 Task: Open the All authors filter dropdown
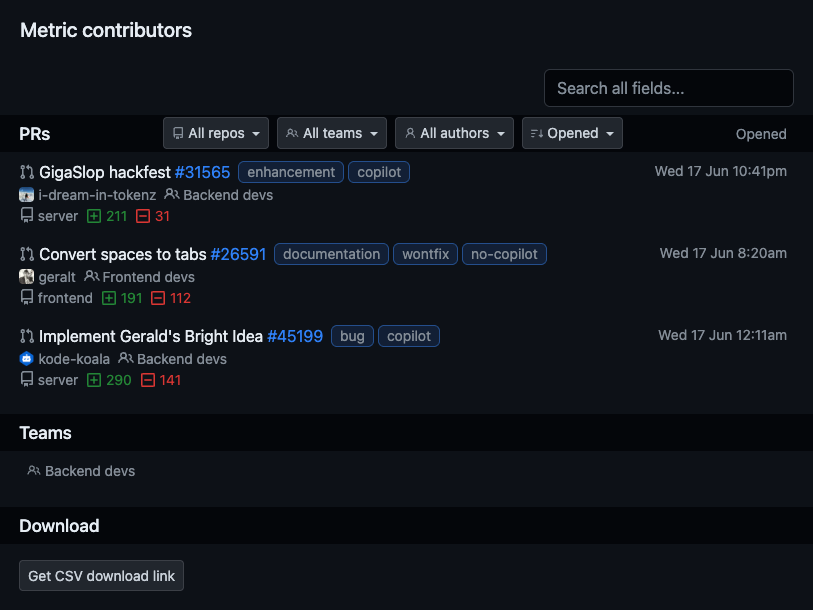pyautogui.click(x=454, y=133)
